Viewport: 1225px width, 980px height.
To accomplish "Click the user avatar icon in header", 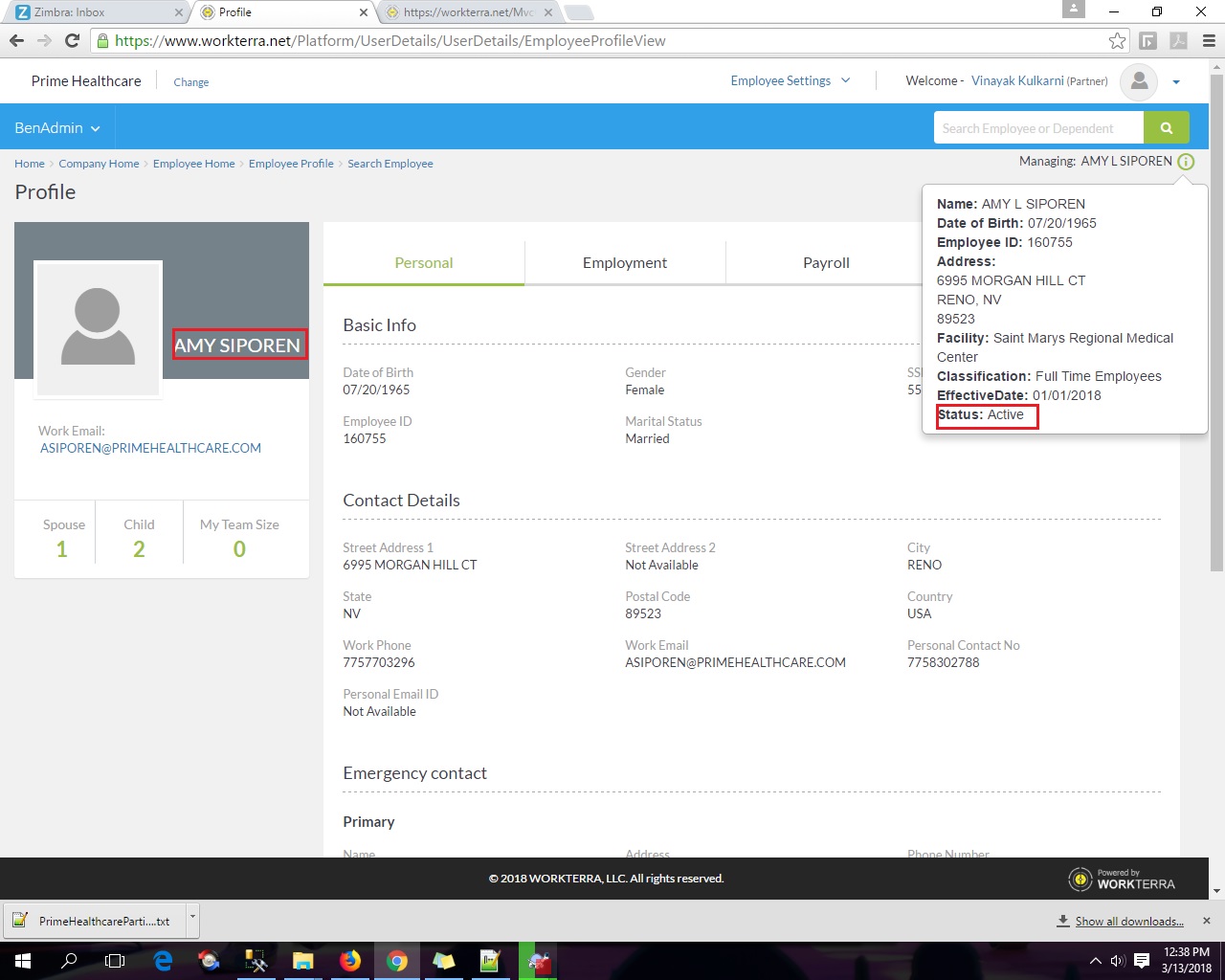I will pyautogui.click(x=1139, y=81).
